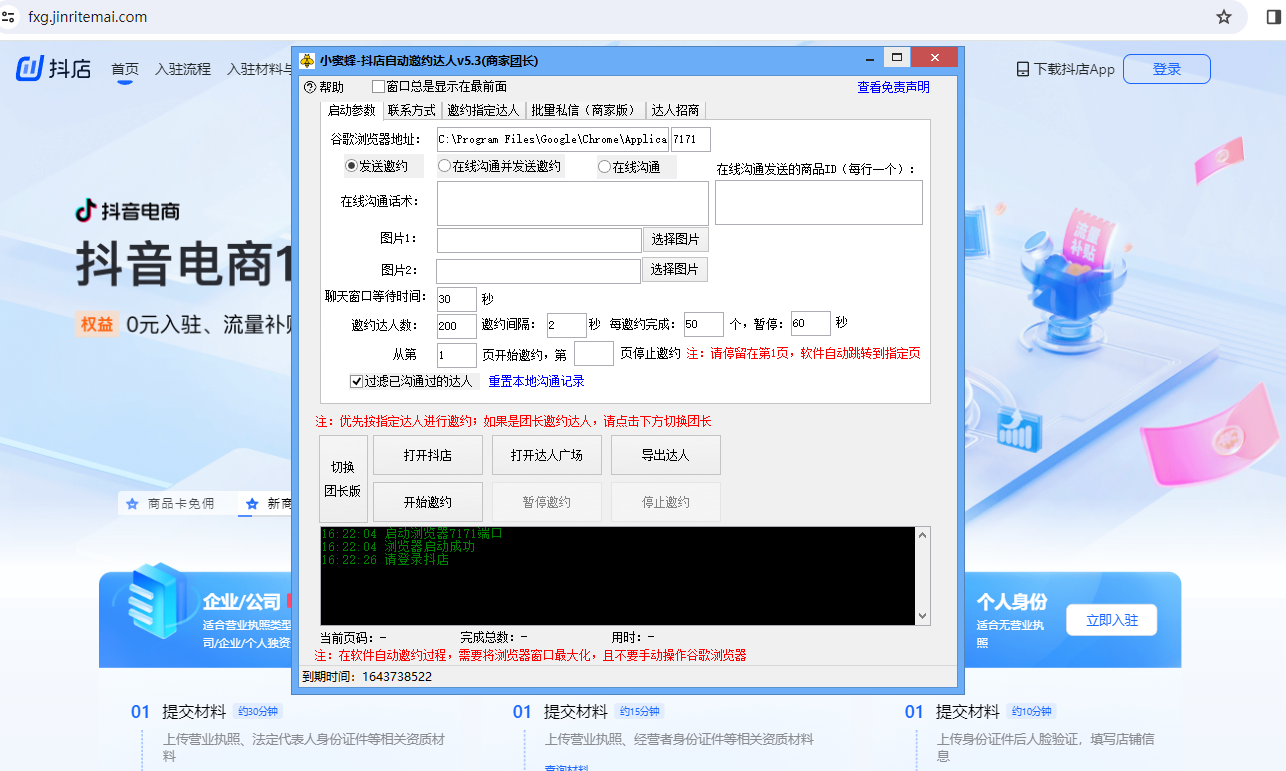Click the 立即入驻 button for 个人身份

[1112, 620]
